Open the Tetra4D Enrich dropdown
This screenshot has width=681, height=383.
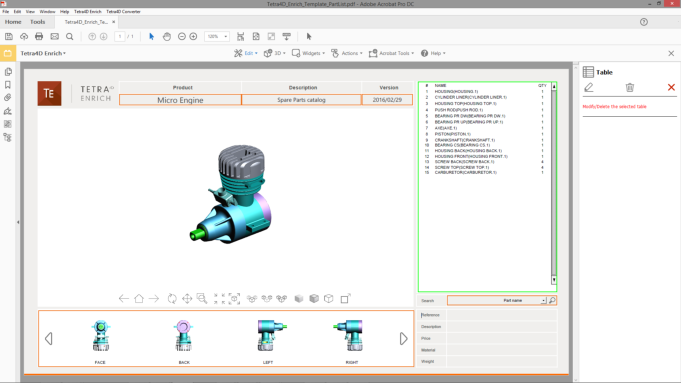[x=43, y=53]
